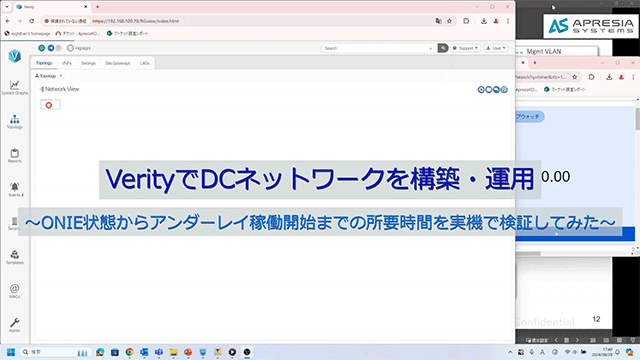Click the green status circle icon
Screen dimensions: 640x360
[x=42, y=48]
